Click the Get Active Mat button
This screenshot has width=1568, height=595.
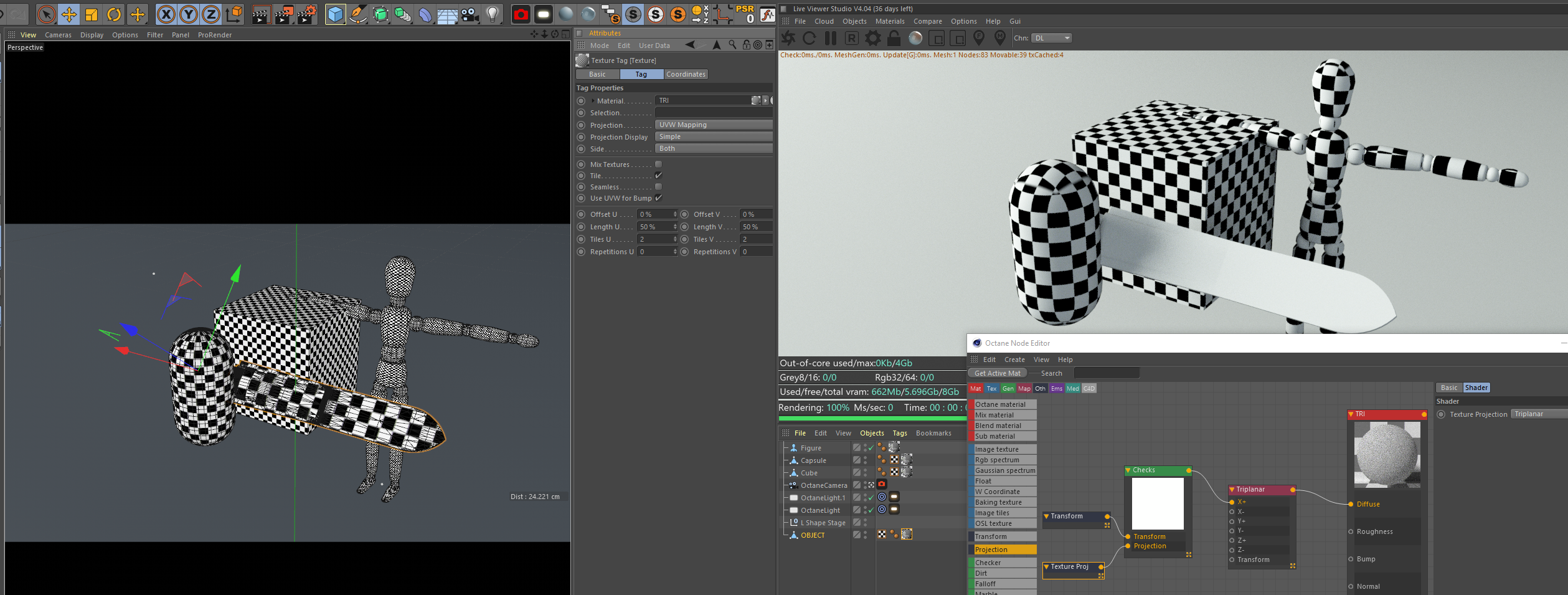click(x=997, y=373)
